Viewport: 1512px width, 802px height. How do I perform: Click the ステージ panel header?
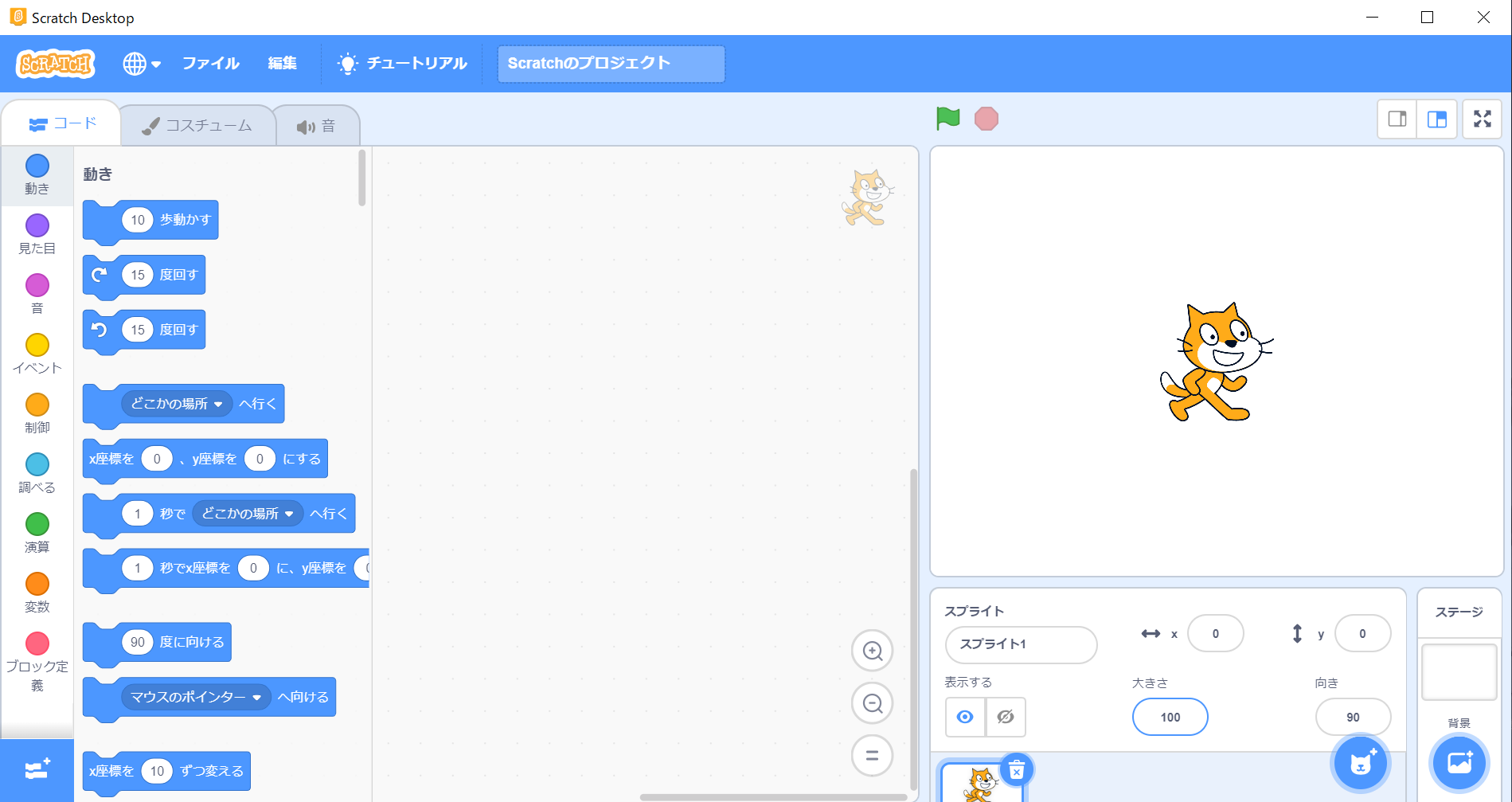1459,612
